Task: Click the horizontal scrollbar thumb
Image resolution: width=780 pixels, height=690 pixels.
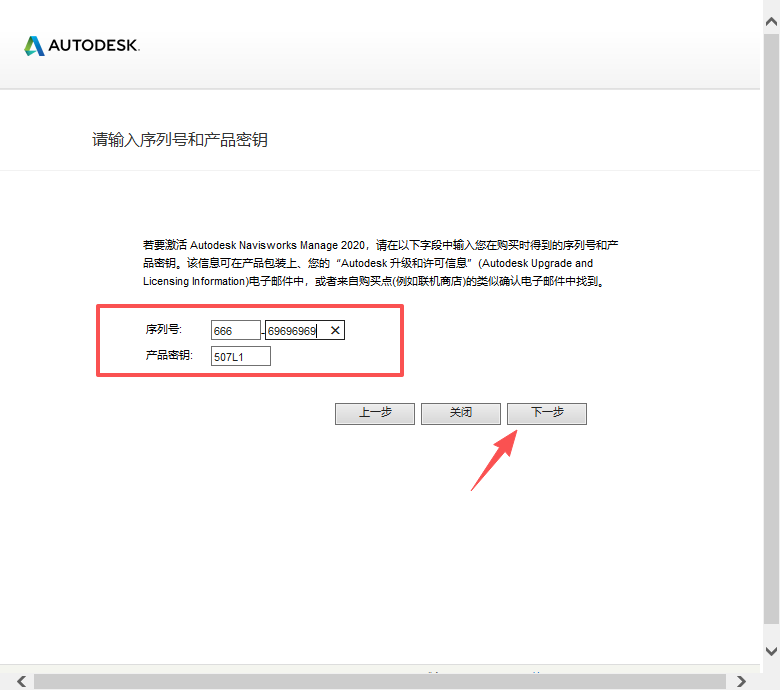Action: [x=380, y=681]
